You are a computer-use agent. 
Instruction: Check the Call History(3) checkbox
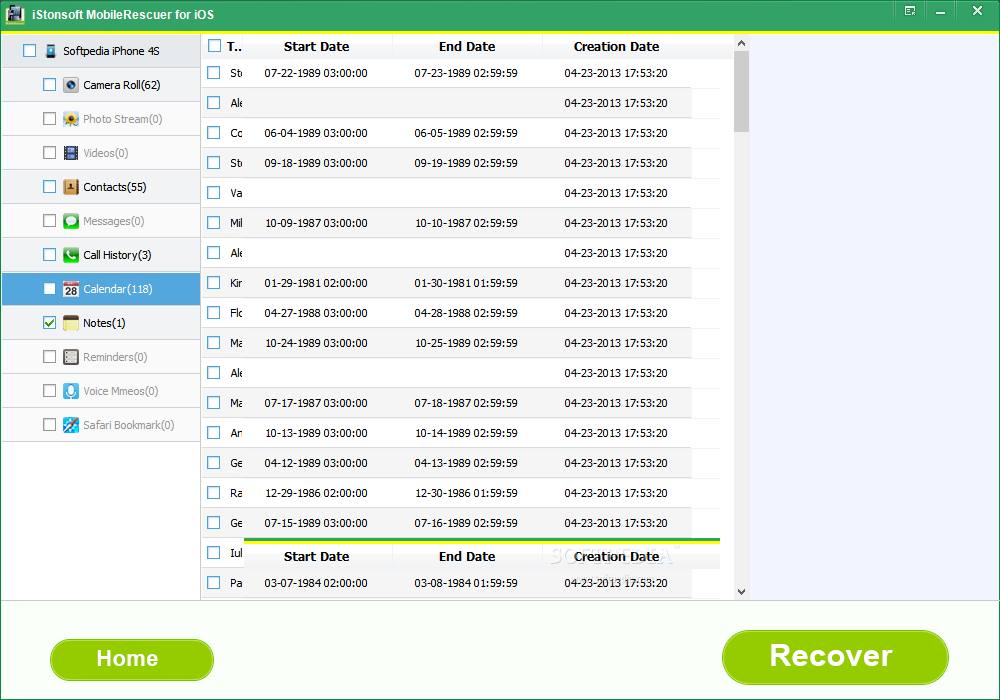[49, 254]
